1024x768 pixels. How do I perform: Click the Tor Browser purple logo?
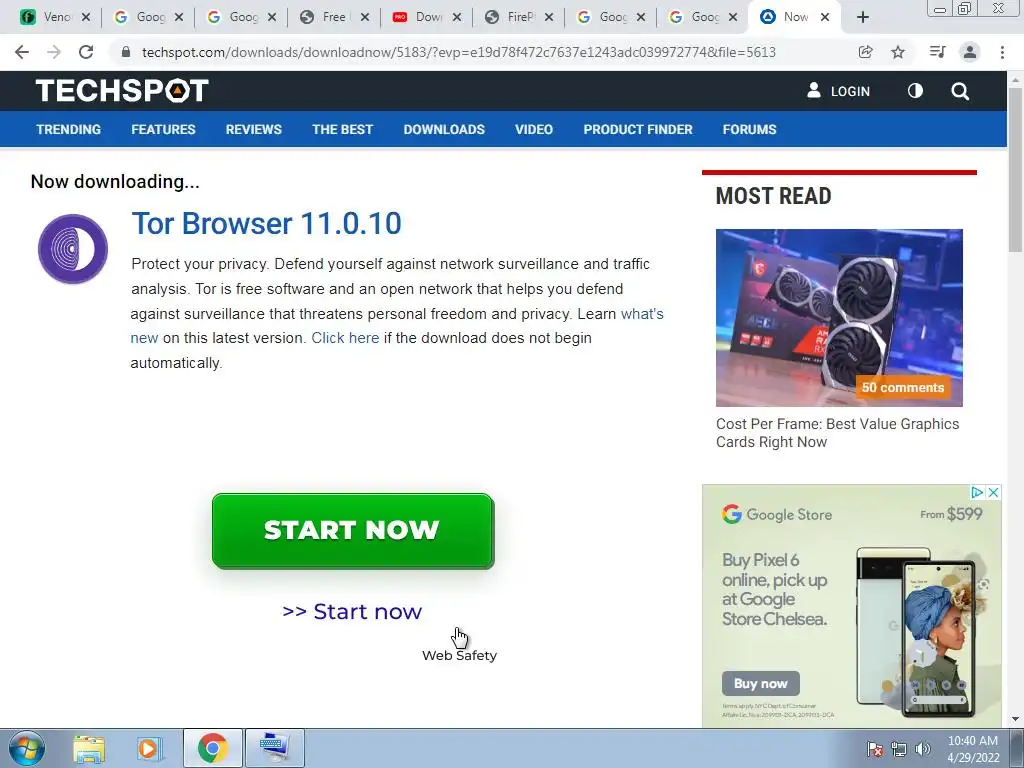coord(72,249)
